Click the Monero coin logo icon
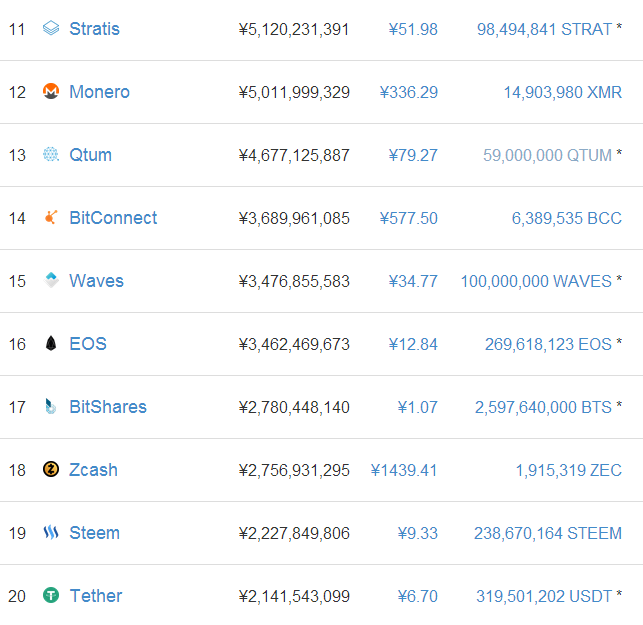Screen dimensions: 643x625 click(51, 91)
